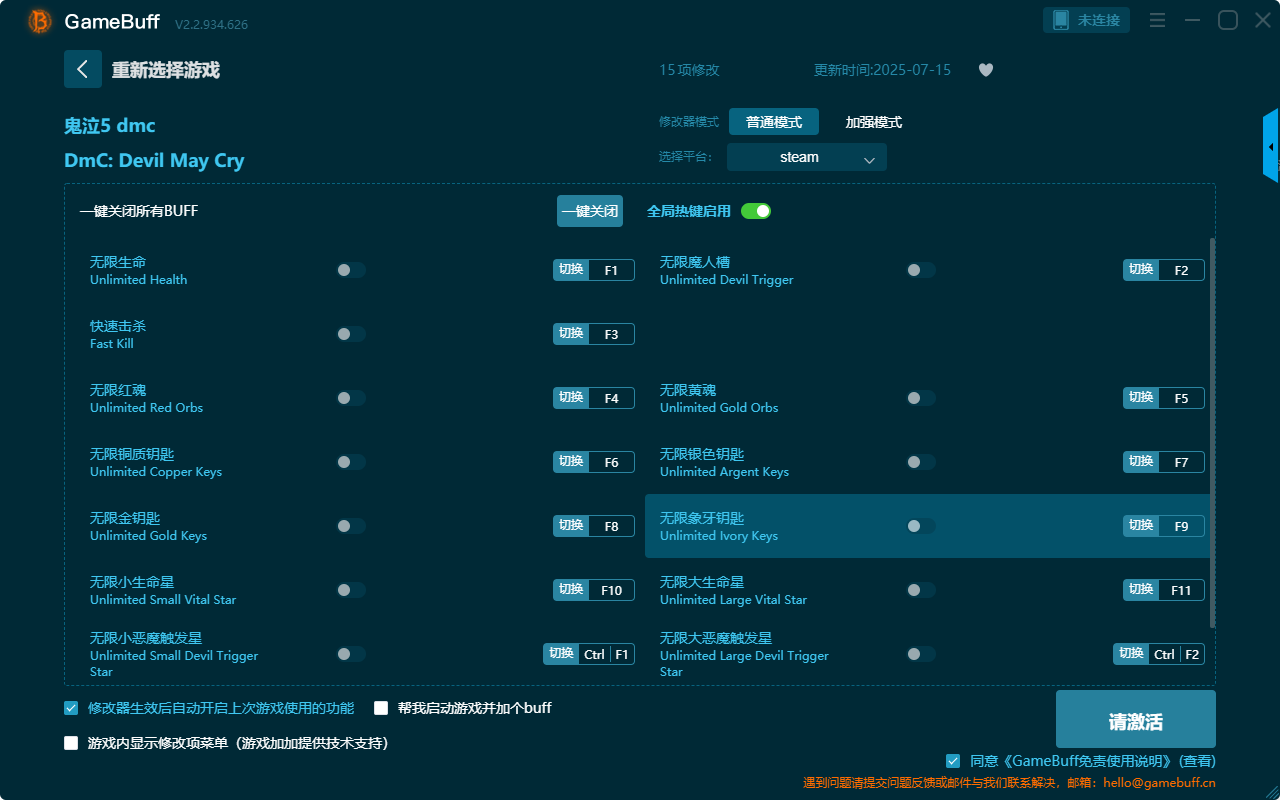
Task: Toggle Unlimited Health switch
Action: pyautogui.click(x=351, y=270)
